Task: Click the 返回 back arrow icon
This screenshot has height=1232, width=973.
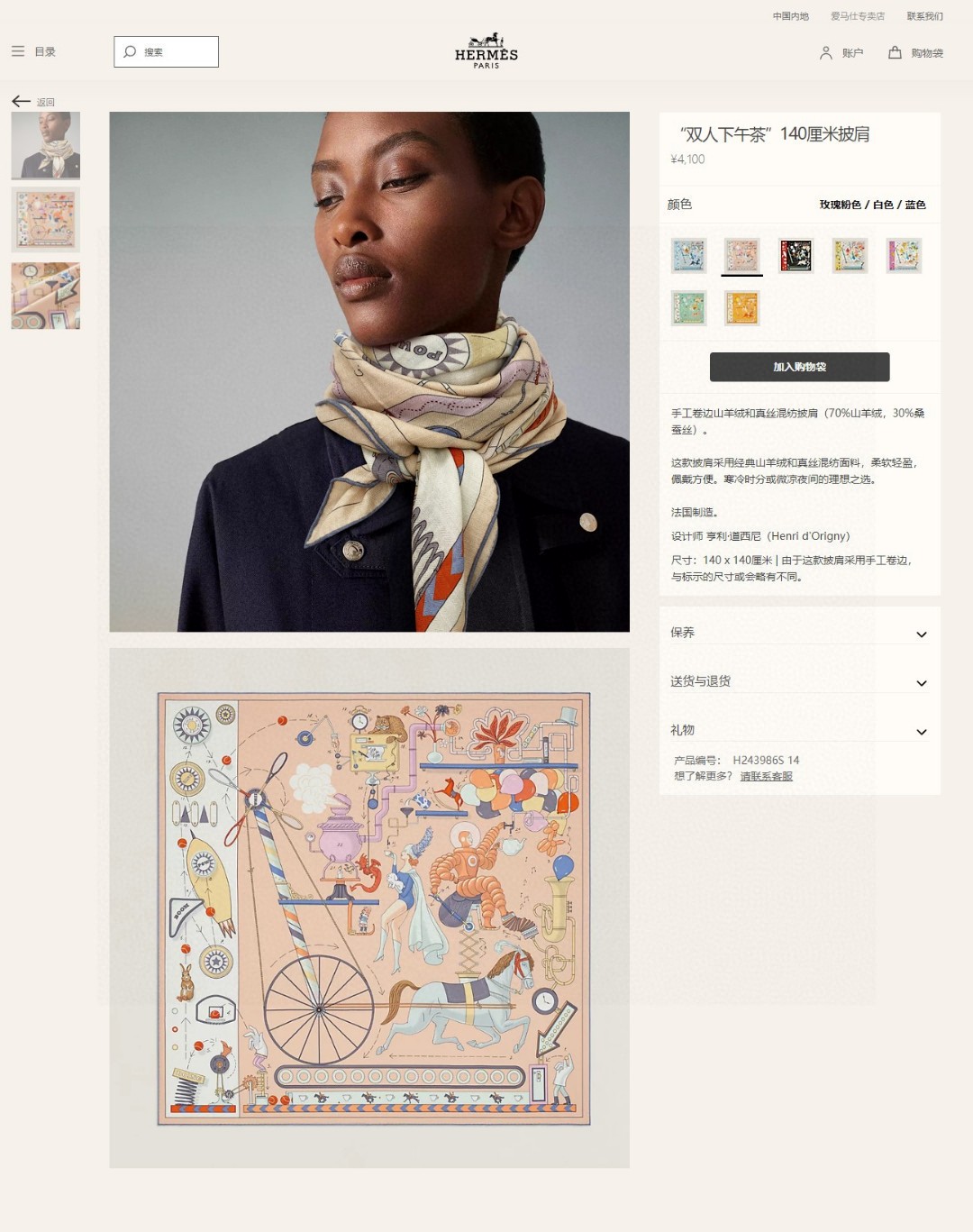Action: [x=22, y=101]
